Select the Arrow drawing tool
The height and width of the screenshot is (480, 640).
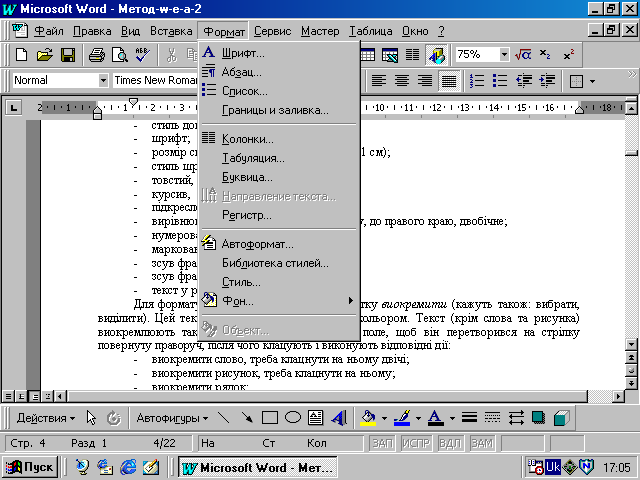[x=247, y=418]
